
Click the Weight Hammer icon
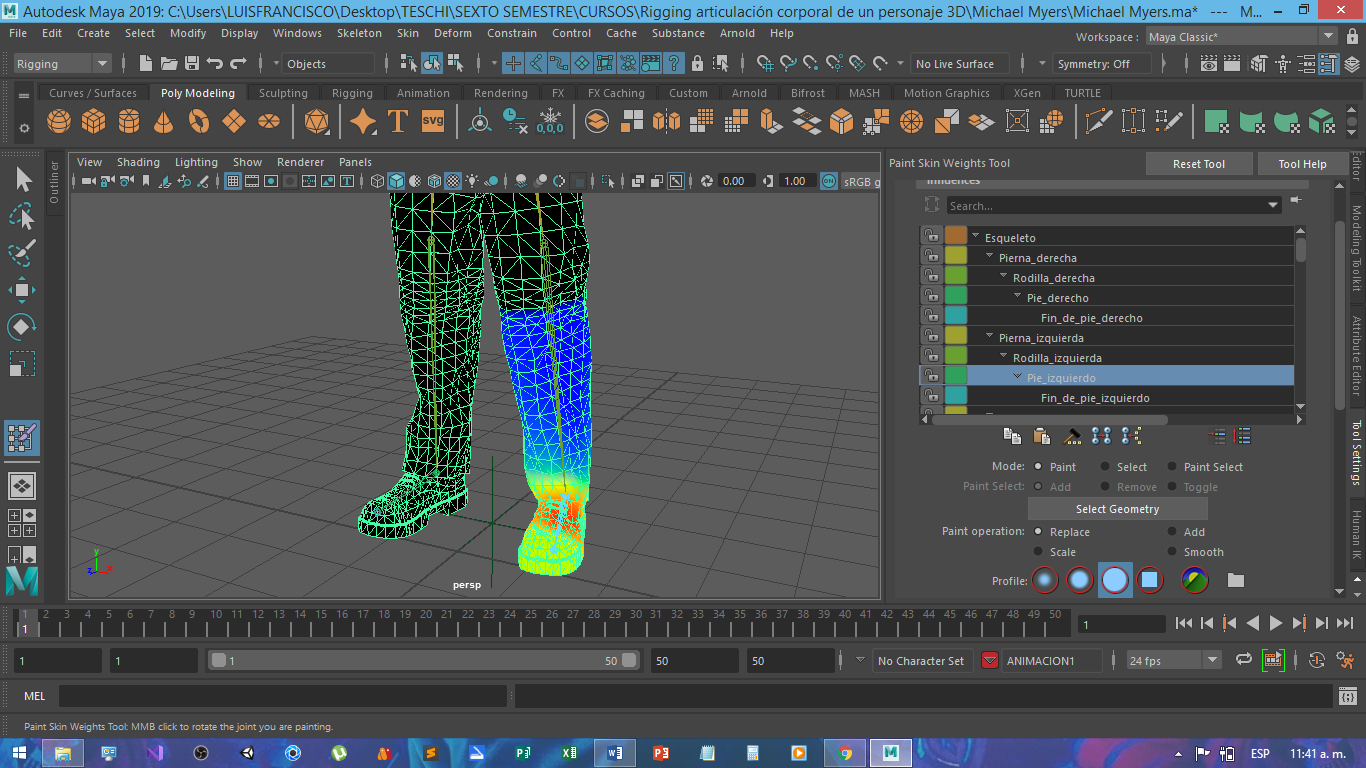tap(1072, 436)
